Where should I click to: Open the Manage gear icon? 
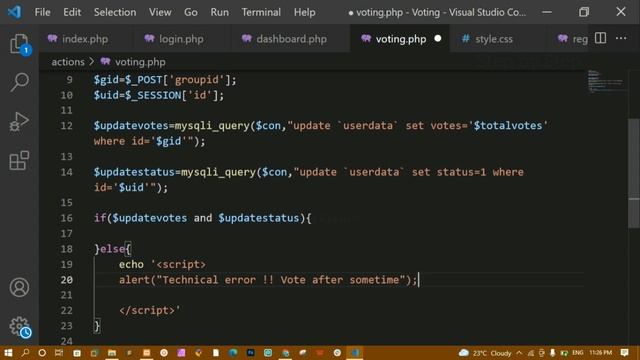point(19,326)
